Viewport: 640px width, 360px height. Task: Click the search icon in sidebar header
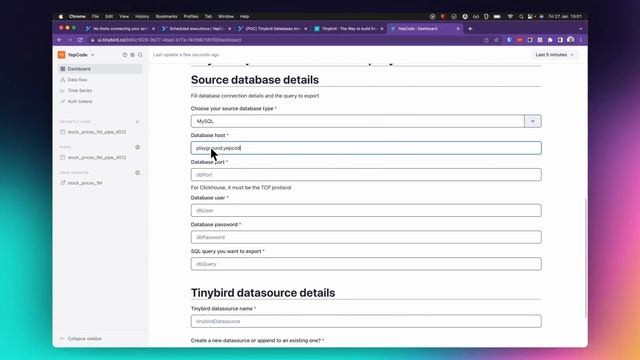click(x=140, y=55)
